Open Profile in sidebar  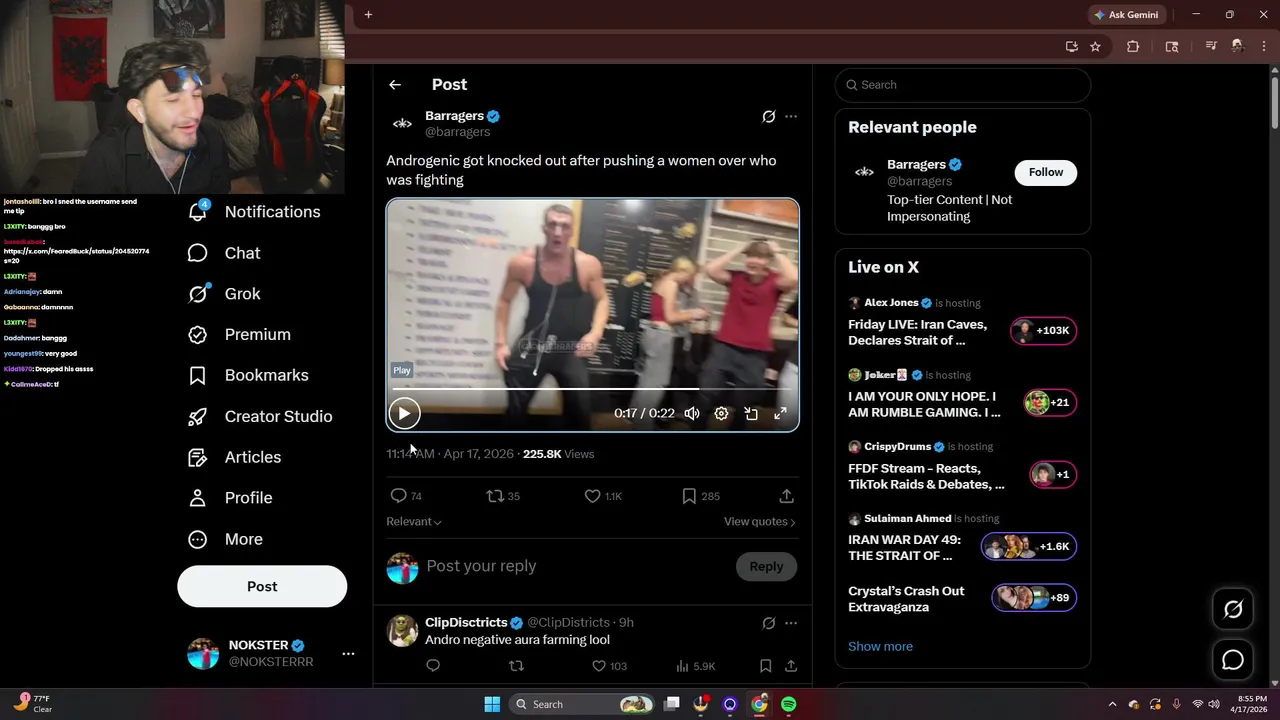pos(230,498)
